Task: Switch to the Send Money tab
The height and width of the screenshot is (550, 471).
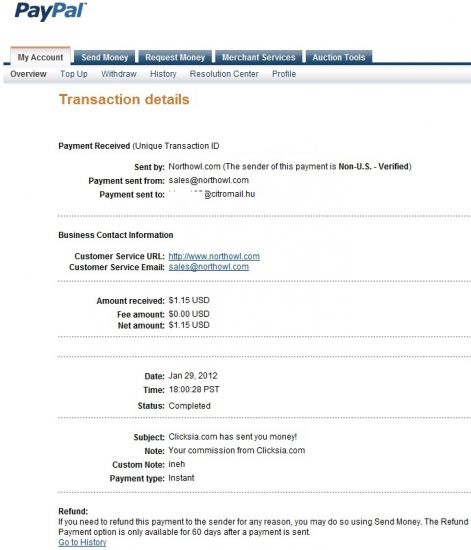Action: (x=105, y=57)
